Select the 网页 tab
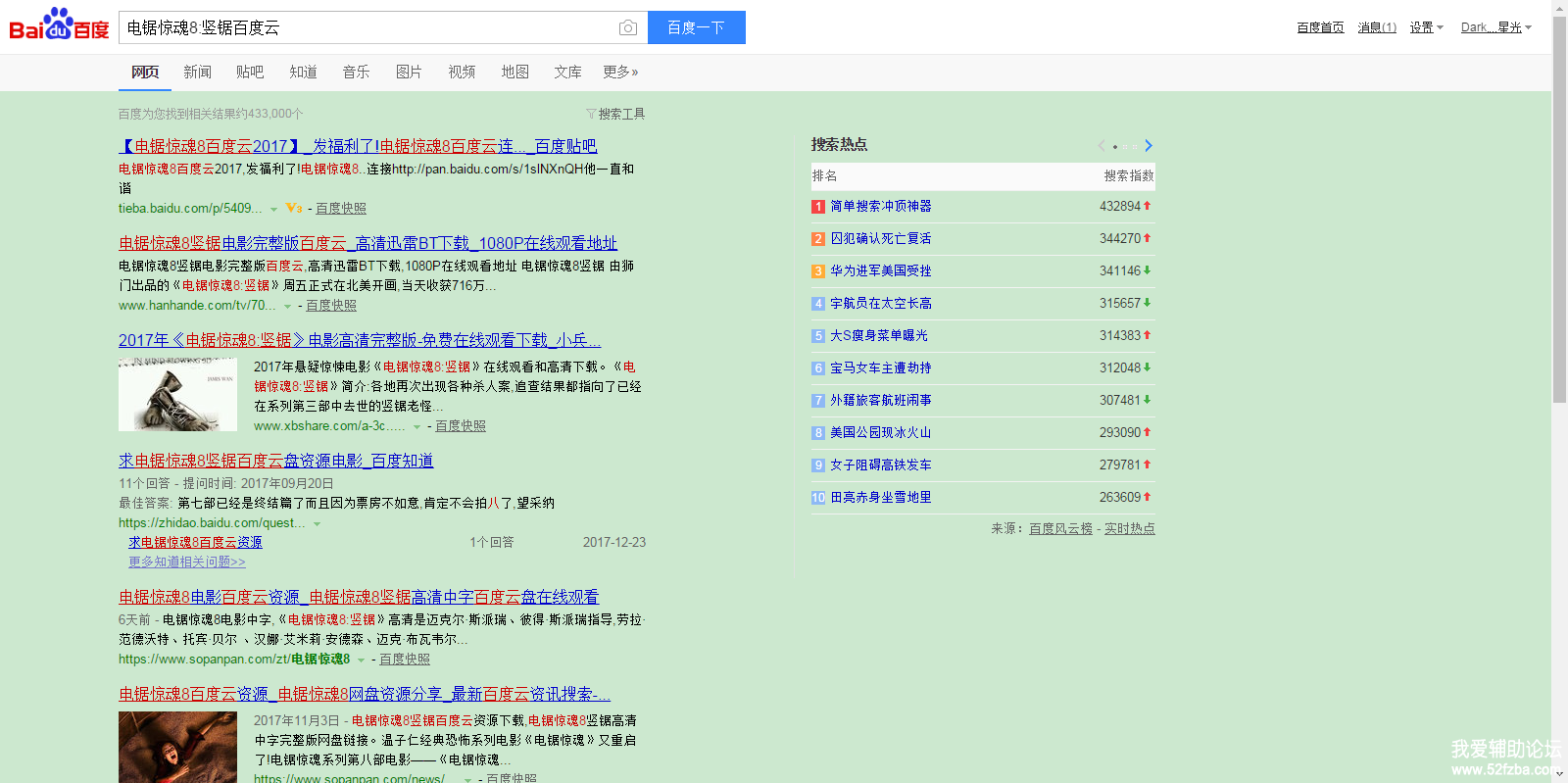The width and height of the screenshot is (1568, 783). [x=145, y=72]
